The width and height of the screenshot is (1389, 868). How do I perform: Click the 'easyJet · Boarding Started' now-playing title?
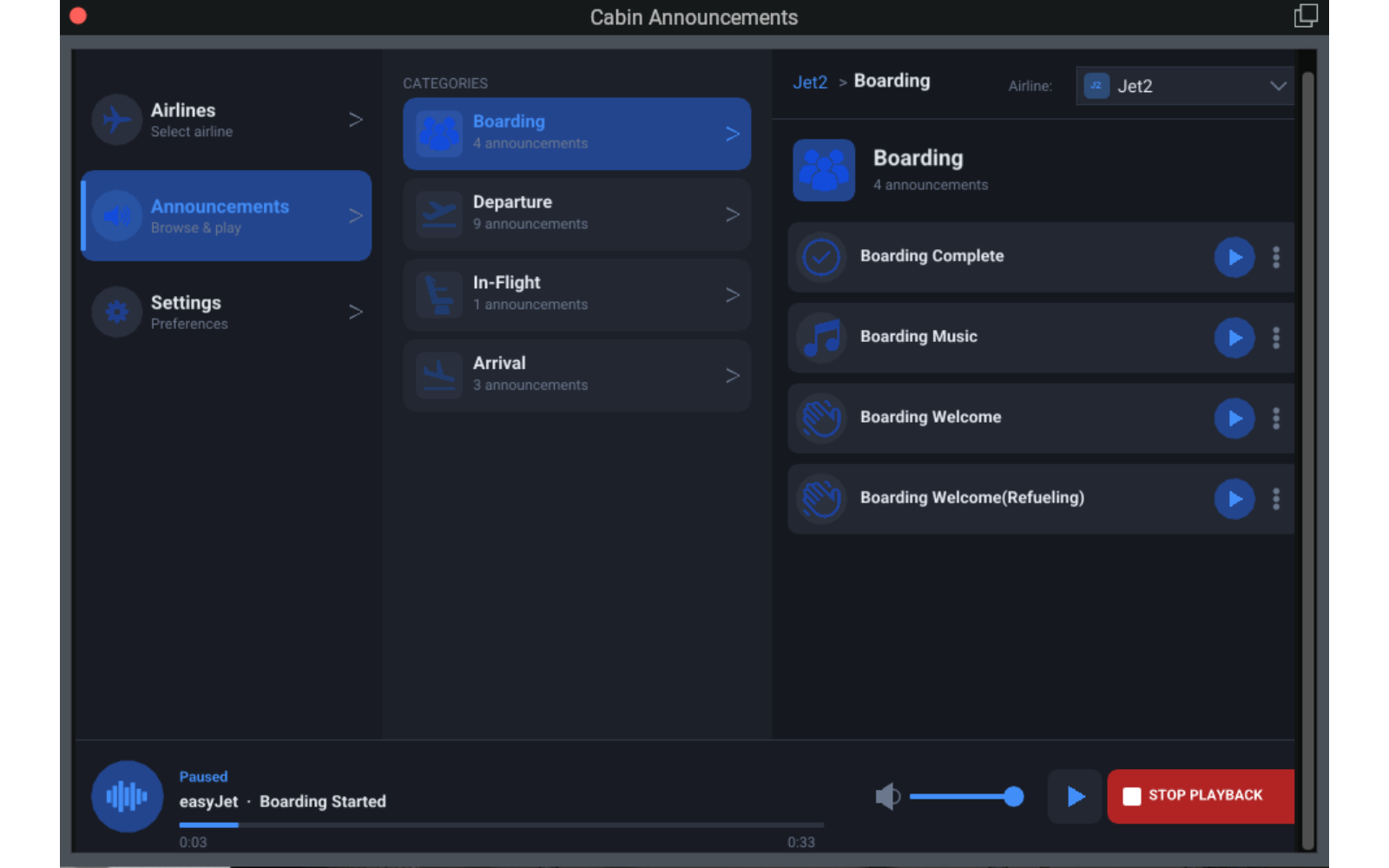(283, 802)
